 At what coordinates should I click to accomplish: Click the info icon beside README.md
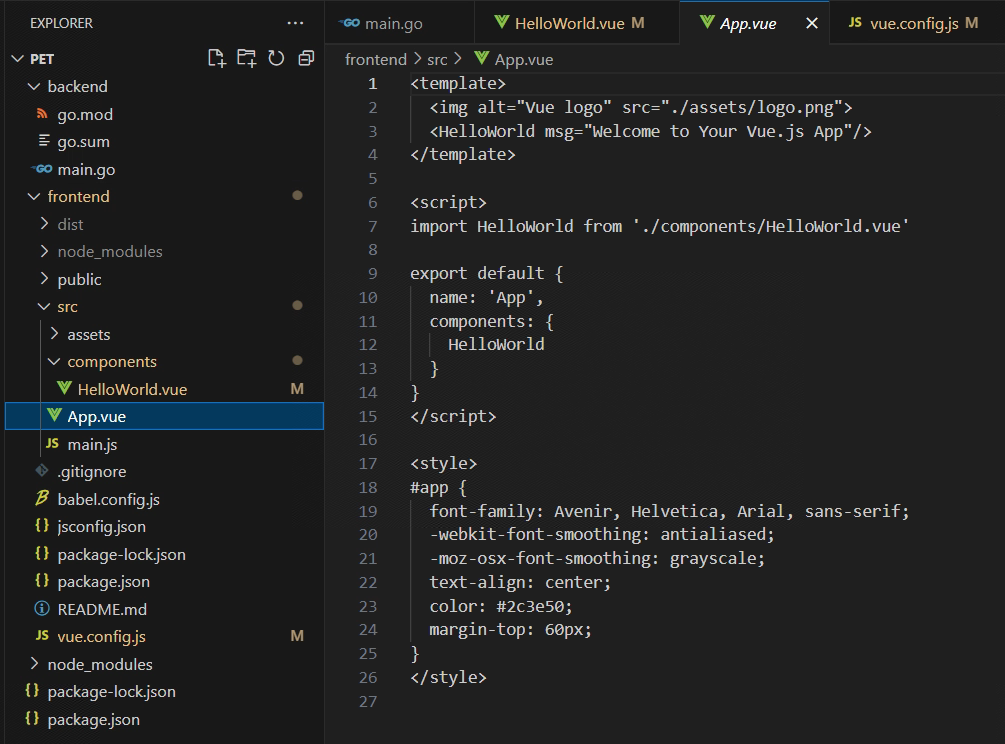[x=42, y=609]
